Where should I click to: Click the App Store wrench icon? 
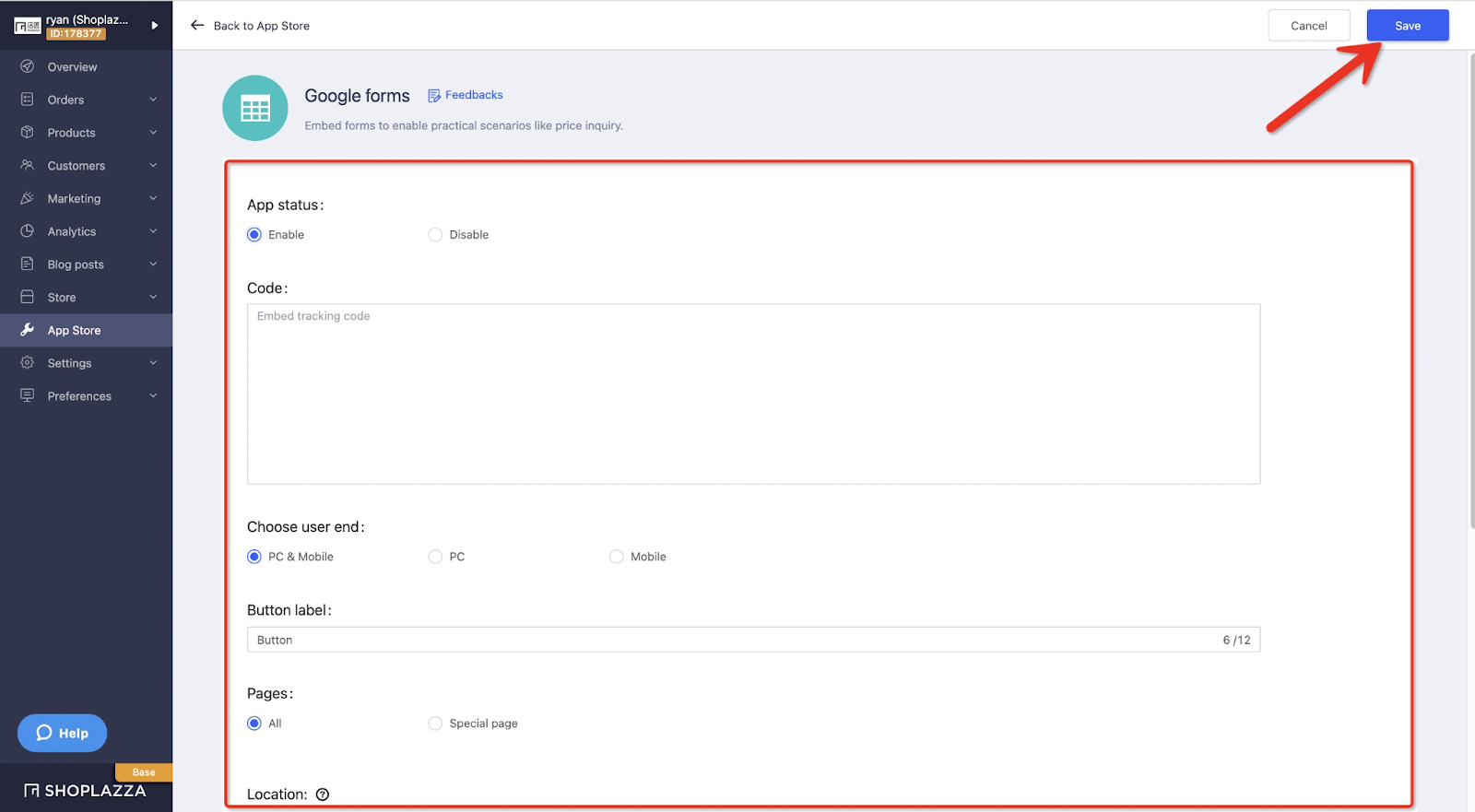click(28, 330)
